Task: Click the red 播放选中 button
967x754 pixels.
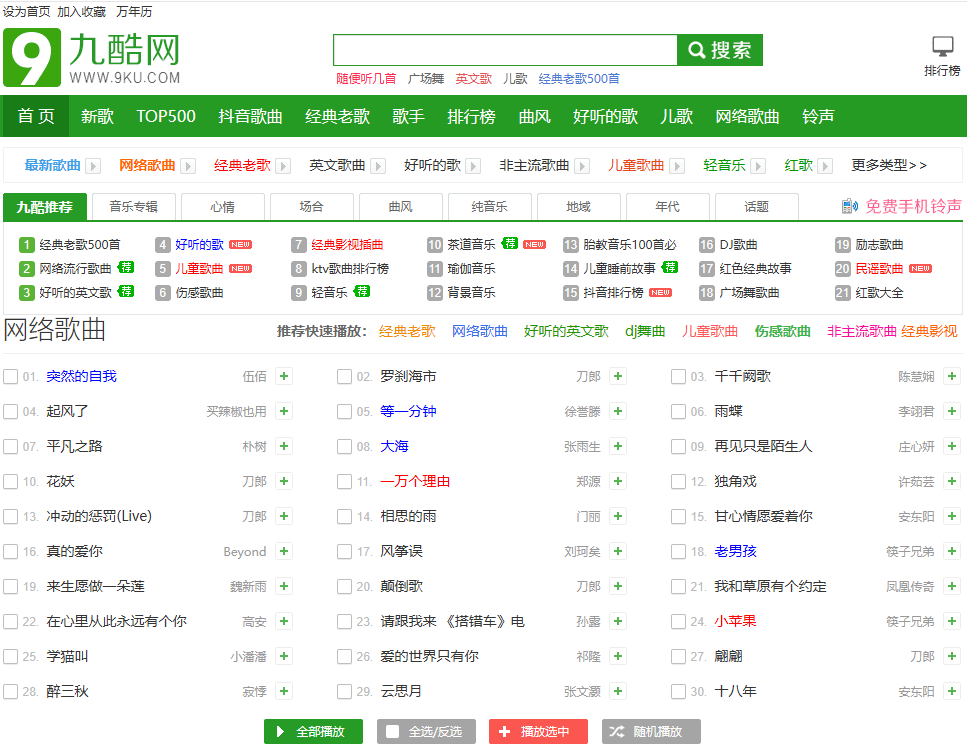Action: coord(538,731)
